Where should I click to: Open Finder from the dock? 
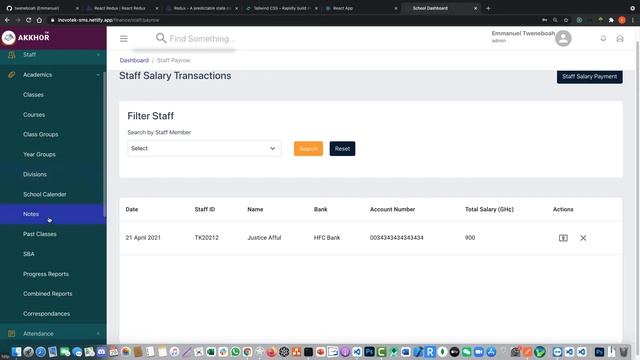coord(16,352)
